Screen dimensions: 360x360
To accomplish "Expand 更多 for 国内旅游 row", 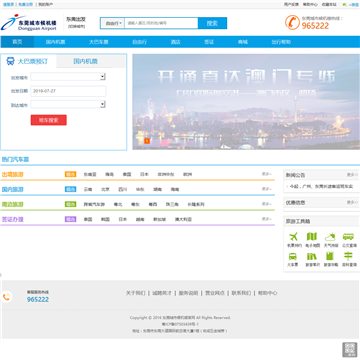I will (267, 189).
